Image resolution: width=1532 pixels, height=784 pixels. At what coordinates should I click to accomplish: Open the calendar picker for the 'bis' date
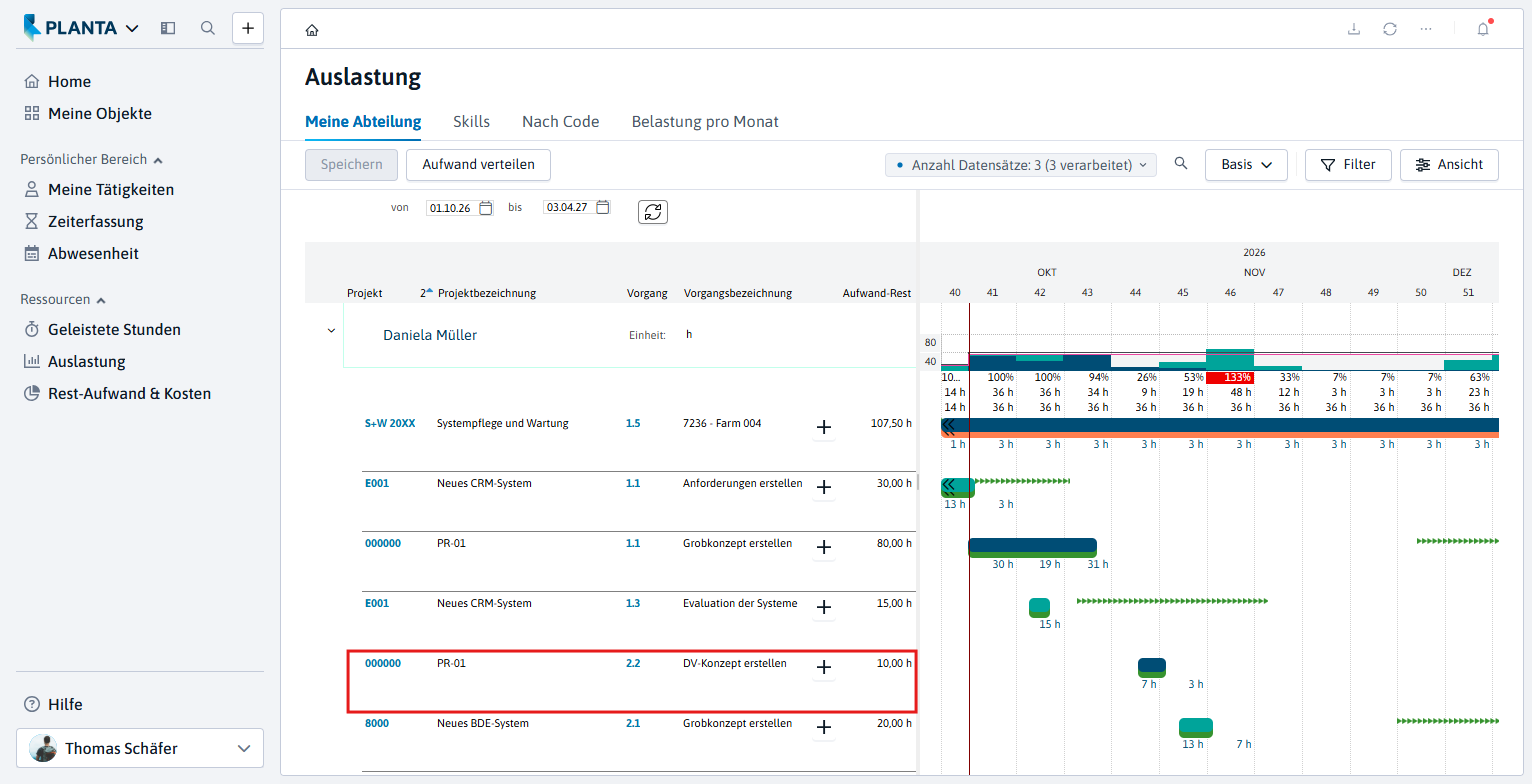(603, 208)
